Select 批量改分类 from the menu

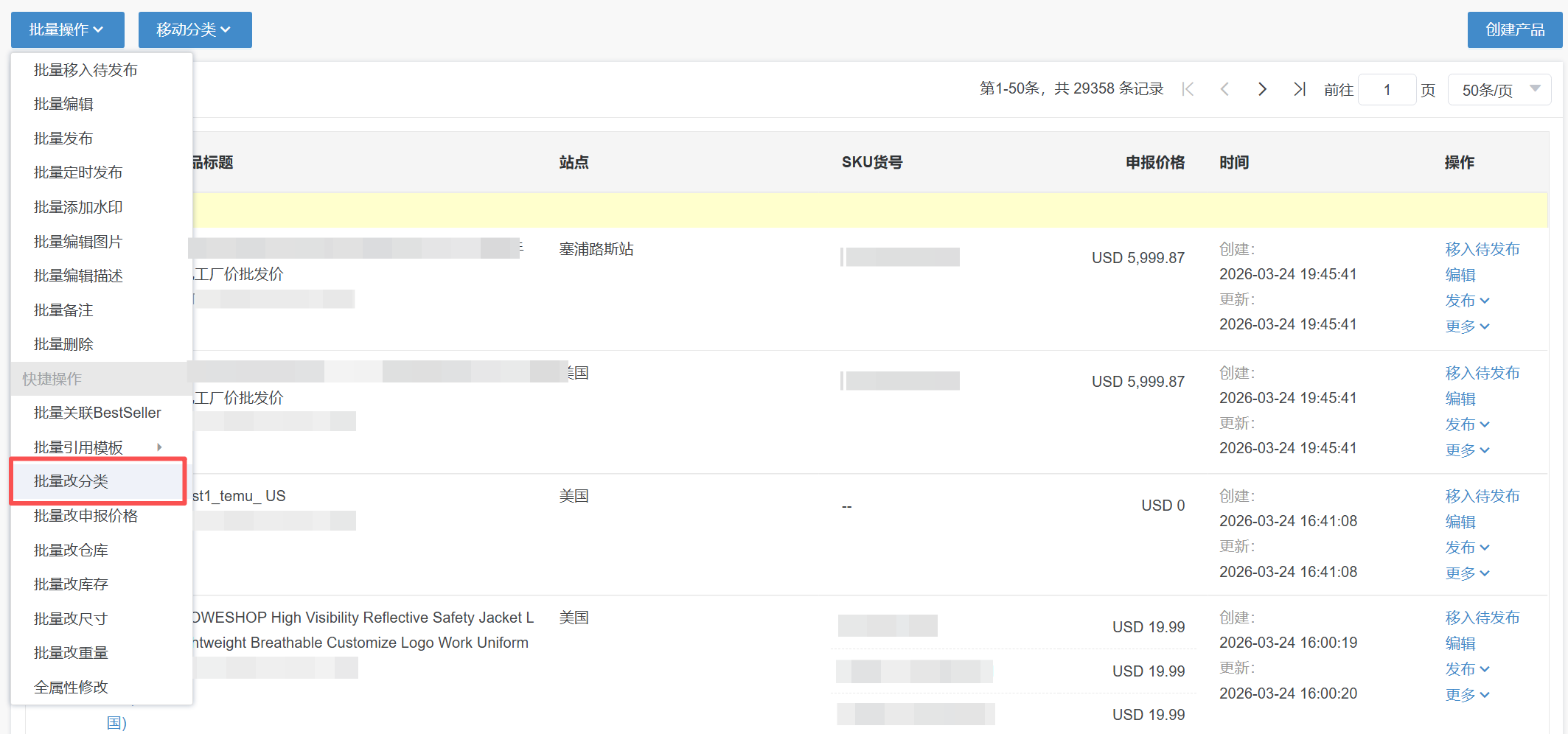tap(71, 481)
